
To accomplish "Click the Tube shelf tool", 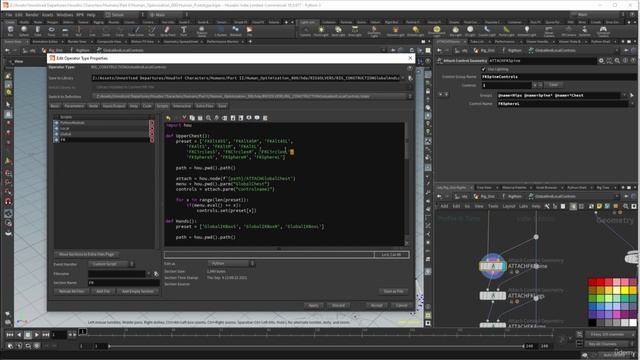I will click(38, 31).
